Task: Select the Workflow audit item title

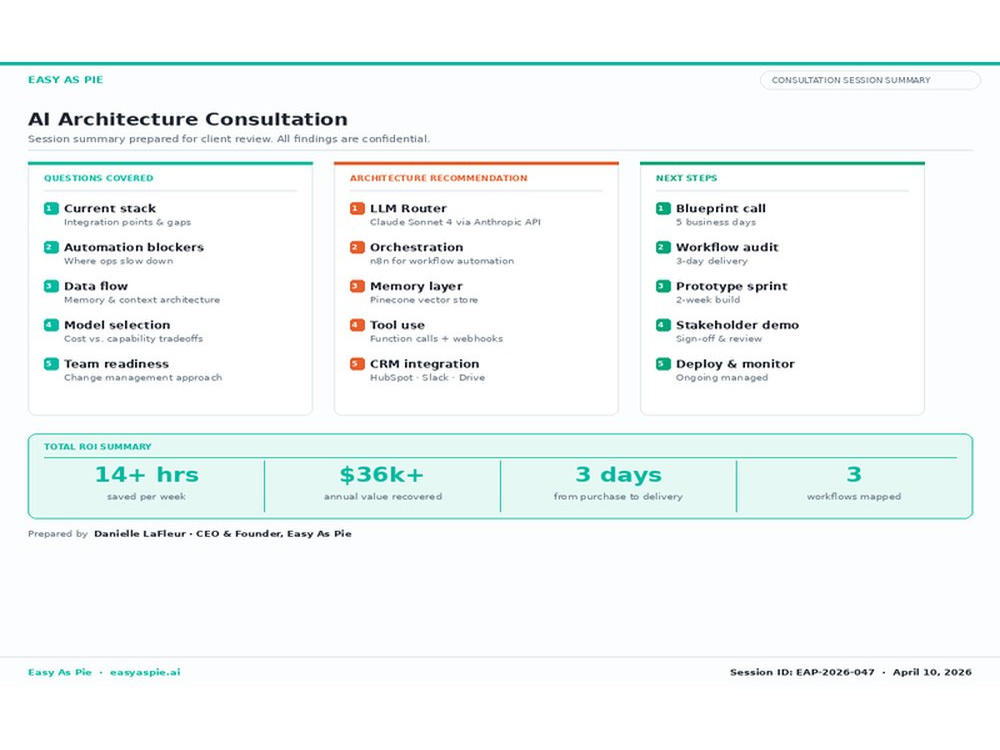Action: click(728, 247)
